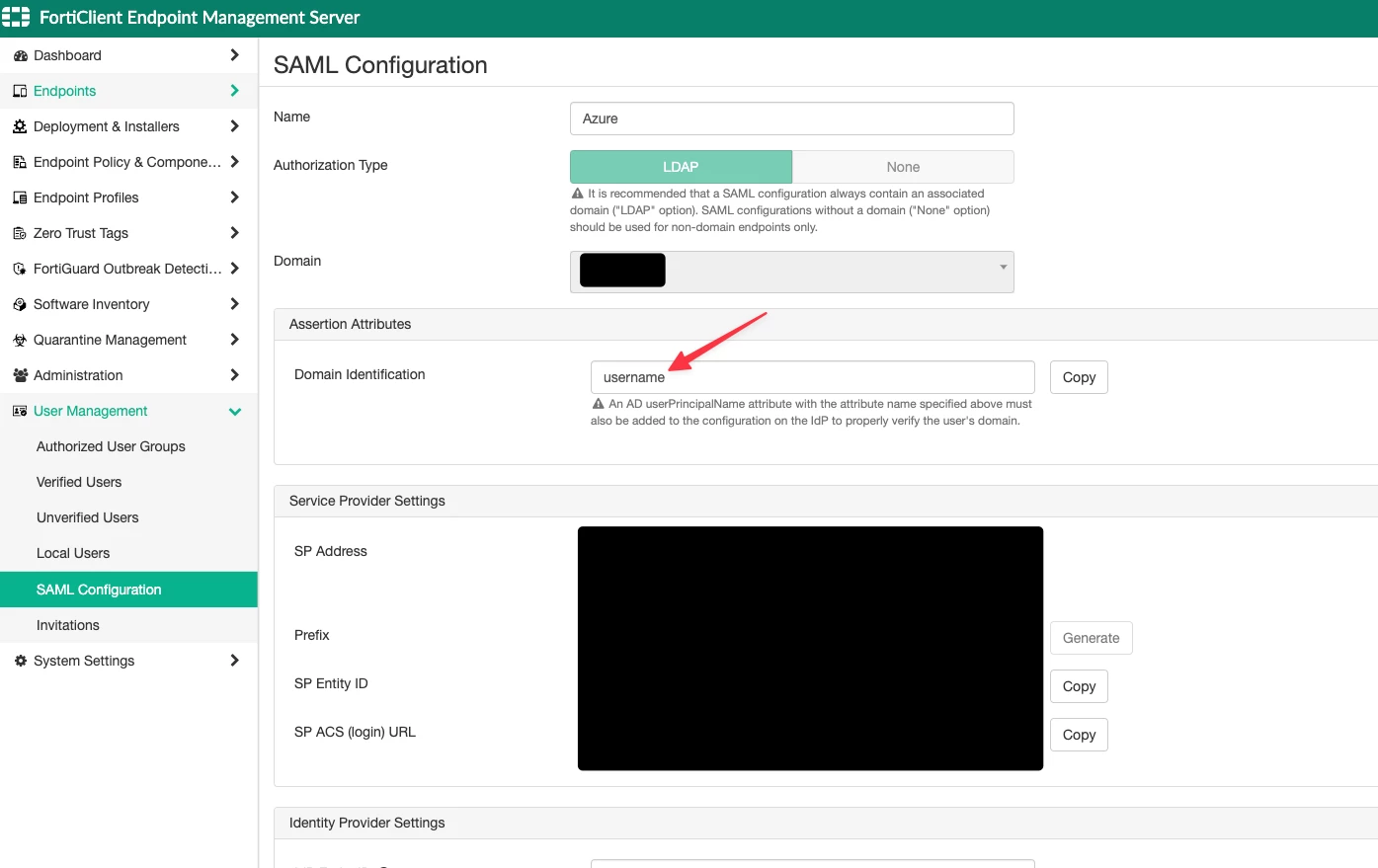Copy the SP Entity ID
This screenshot has height=868, width=1378.
coord(1079,686)
